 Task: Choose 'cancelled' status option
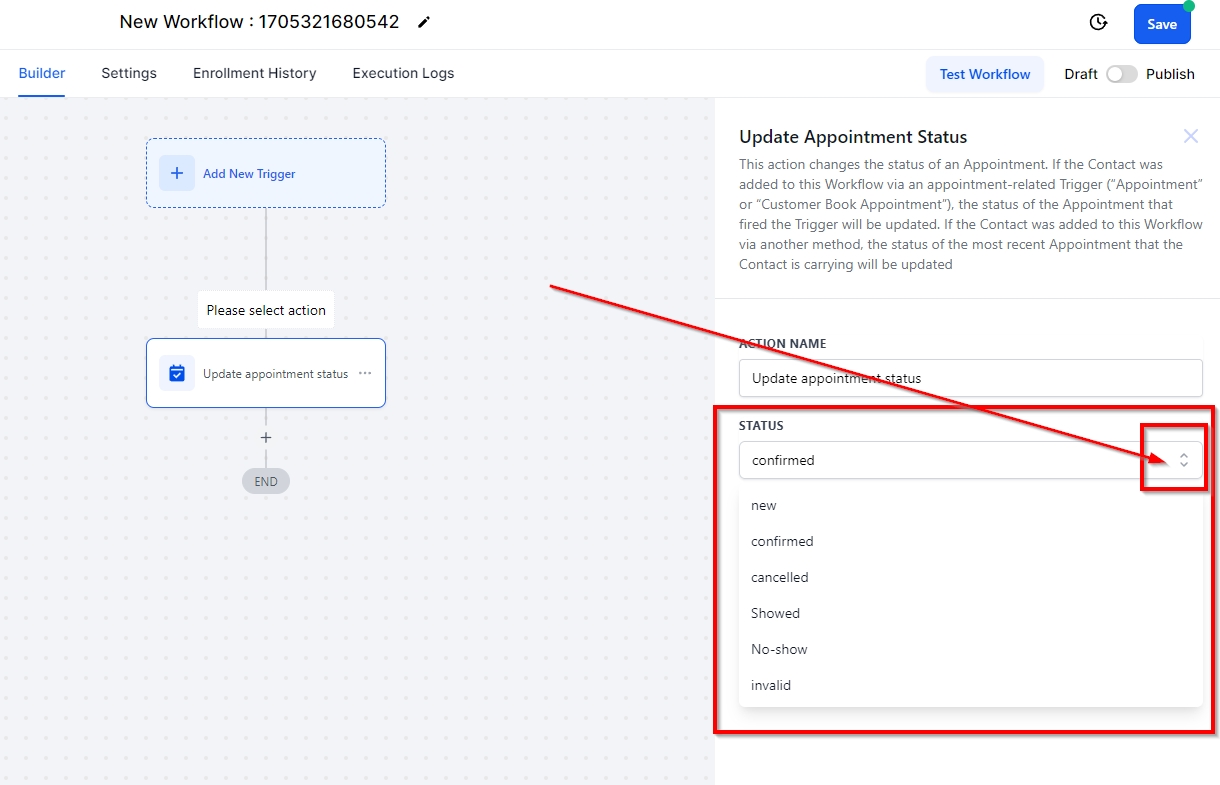(780, 577)
